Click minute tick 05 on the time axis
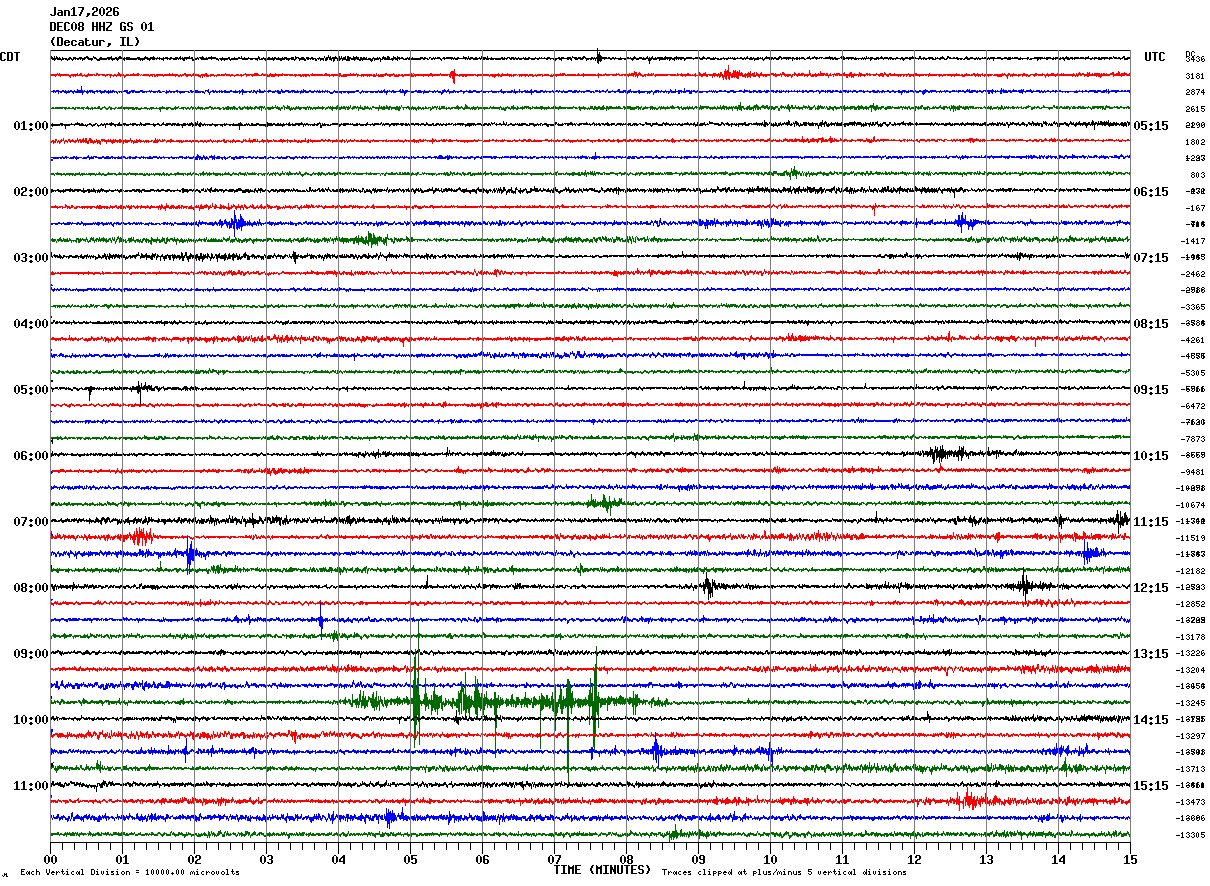This screenshot has width=1210, height=886. point(410,859)
